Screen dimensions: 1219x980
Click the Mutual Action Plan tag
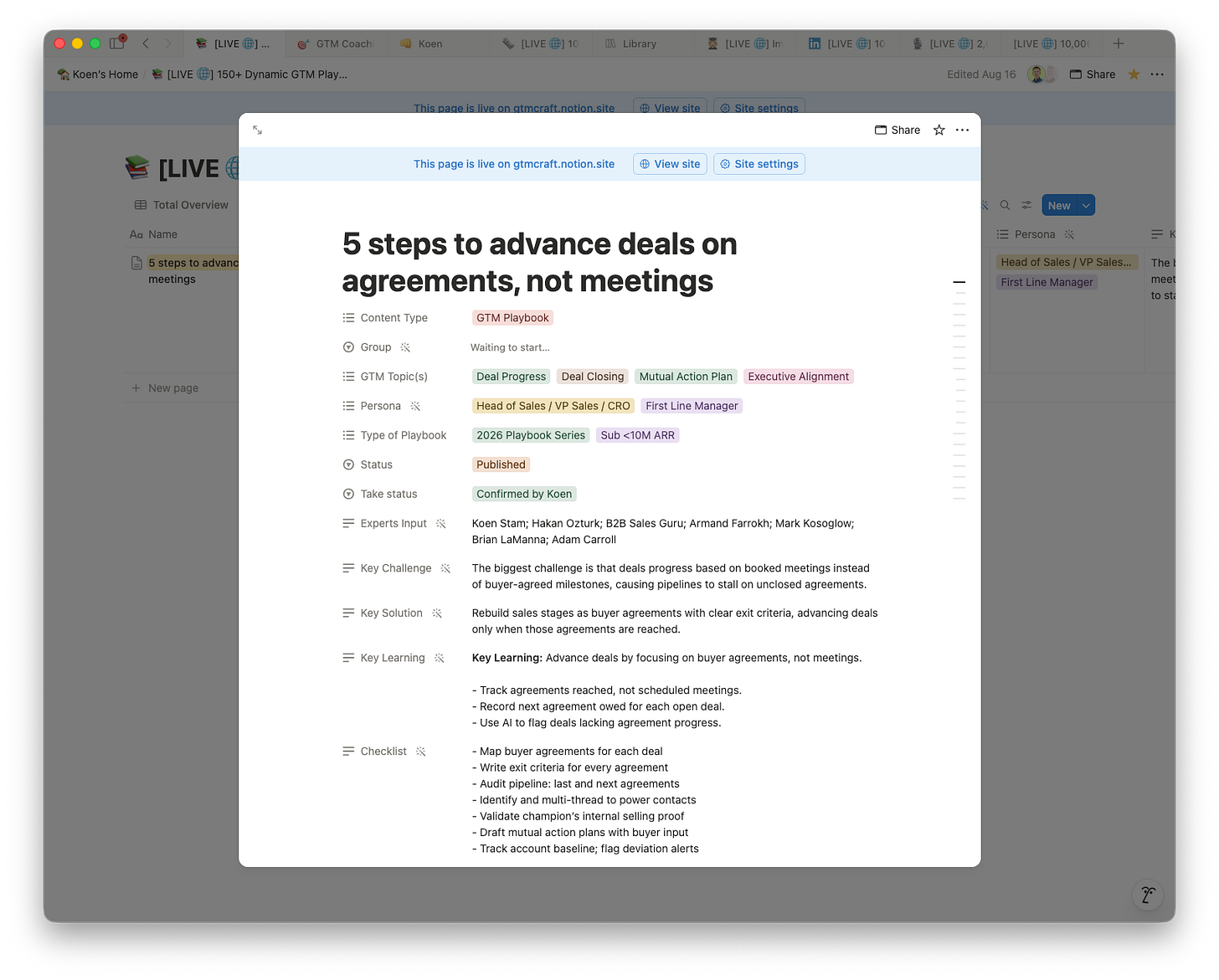coord(686,377)
